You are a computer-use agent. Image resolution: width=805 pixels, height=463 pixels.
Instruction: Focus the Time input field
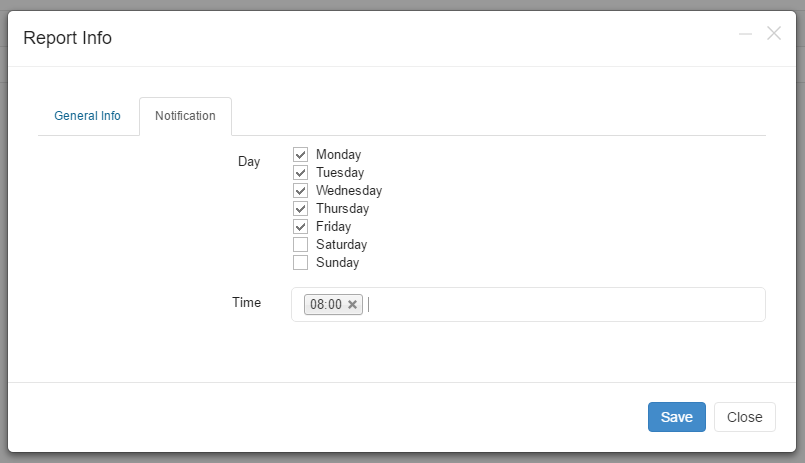pos(565,304)
